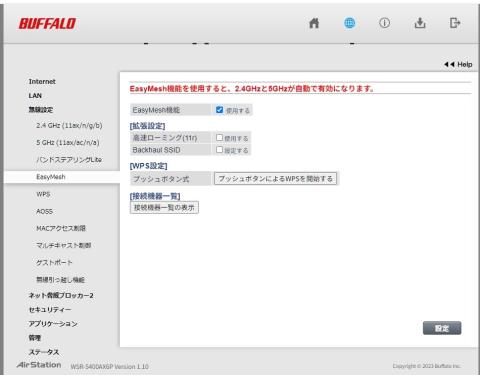Viewport: 480px width, 375px height.
Task: Open マルチキャスト制御 sidebar item
Action: (64, 245)
